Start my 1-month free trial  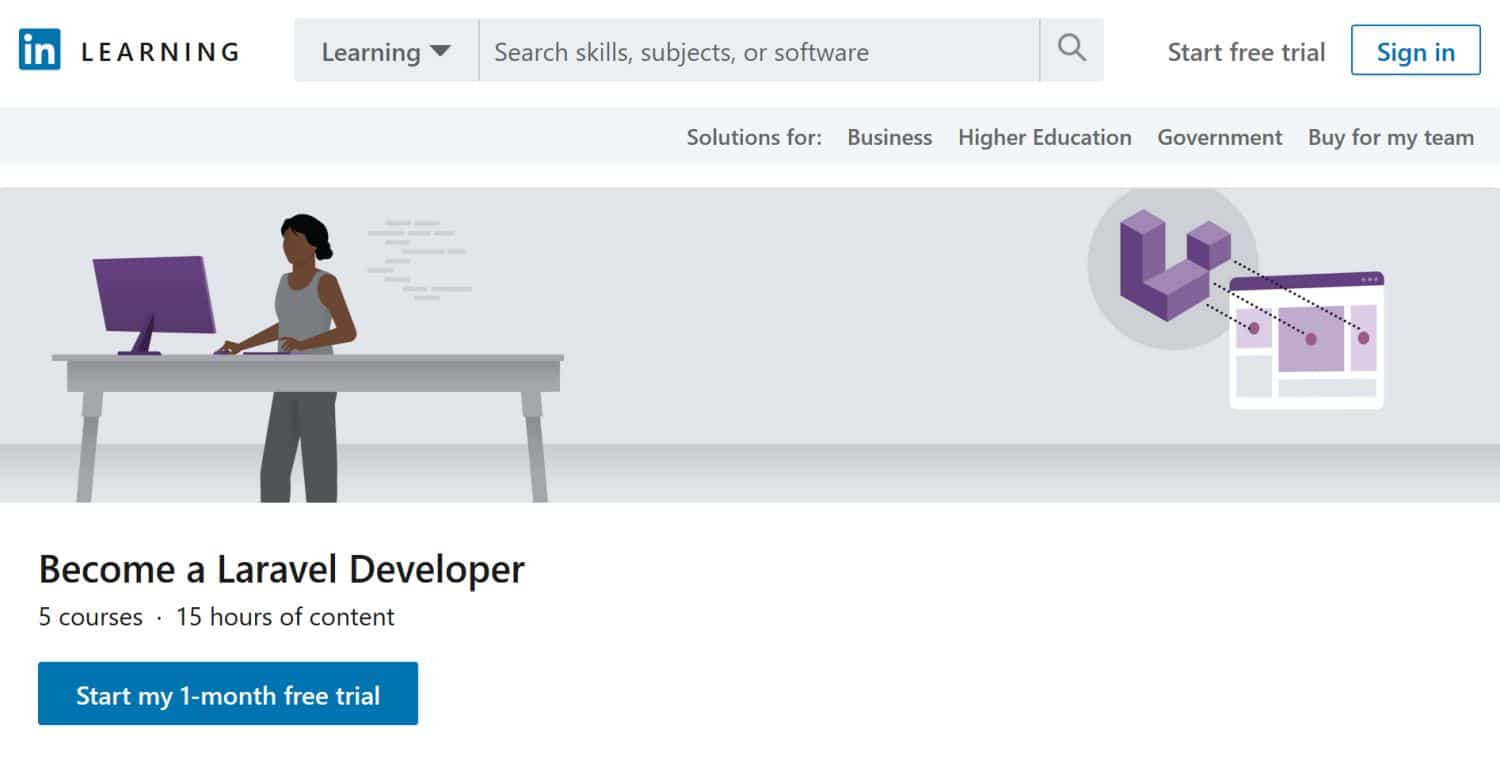pyautogui.click(x=227, y=693)
